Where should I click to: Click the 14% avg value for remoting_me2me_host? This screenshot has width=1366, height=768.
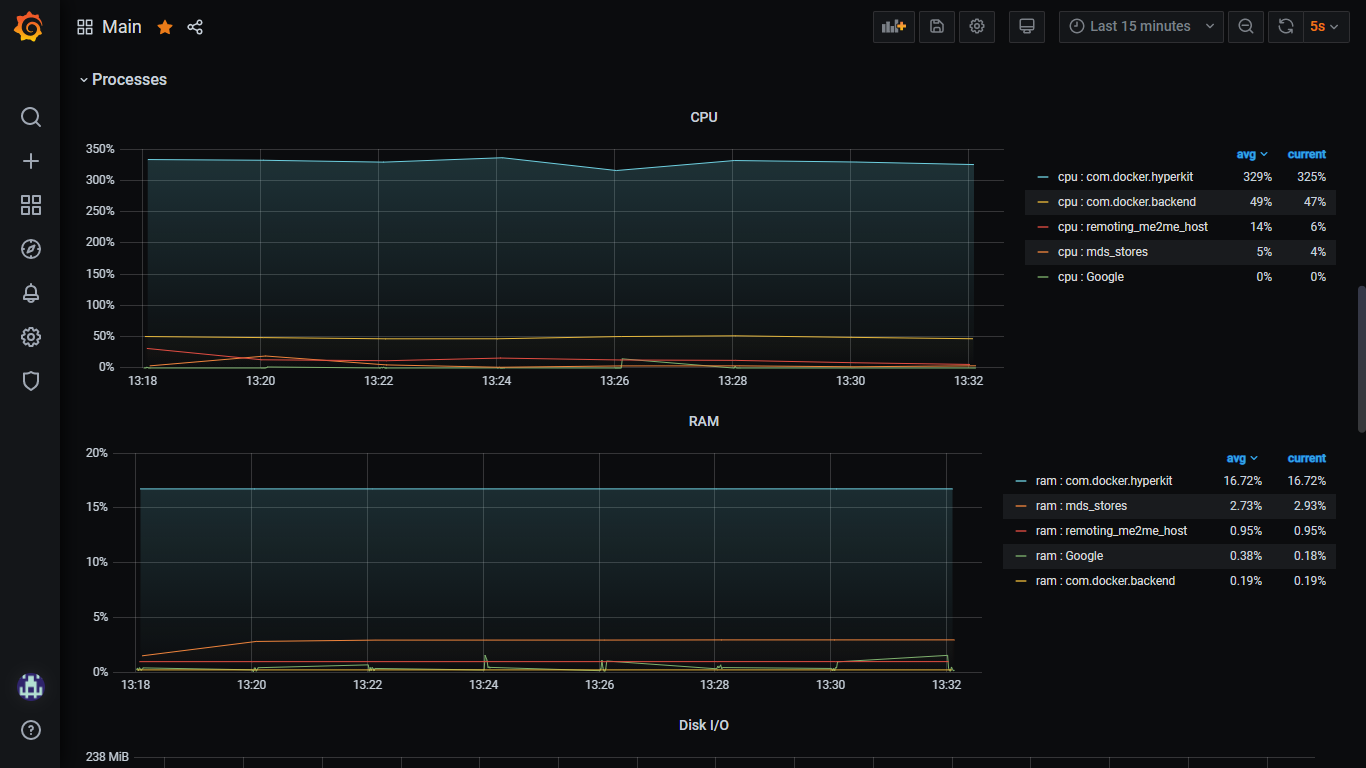(1261, 227)
